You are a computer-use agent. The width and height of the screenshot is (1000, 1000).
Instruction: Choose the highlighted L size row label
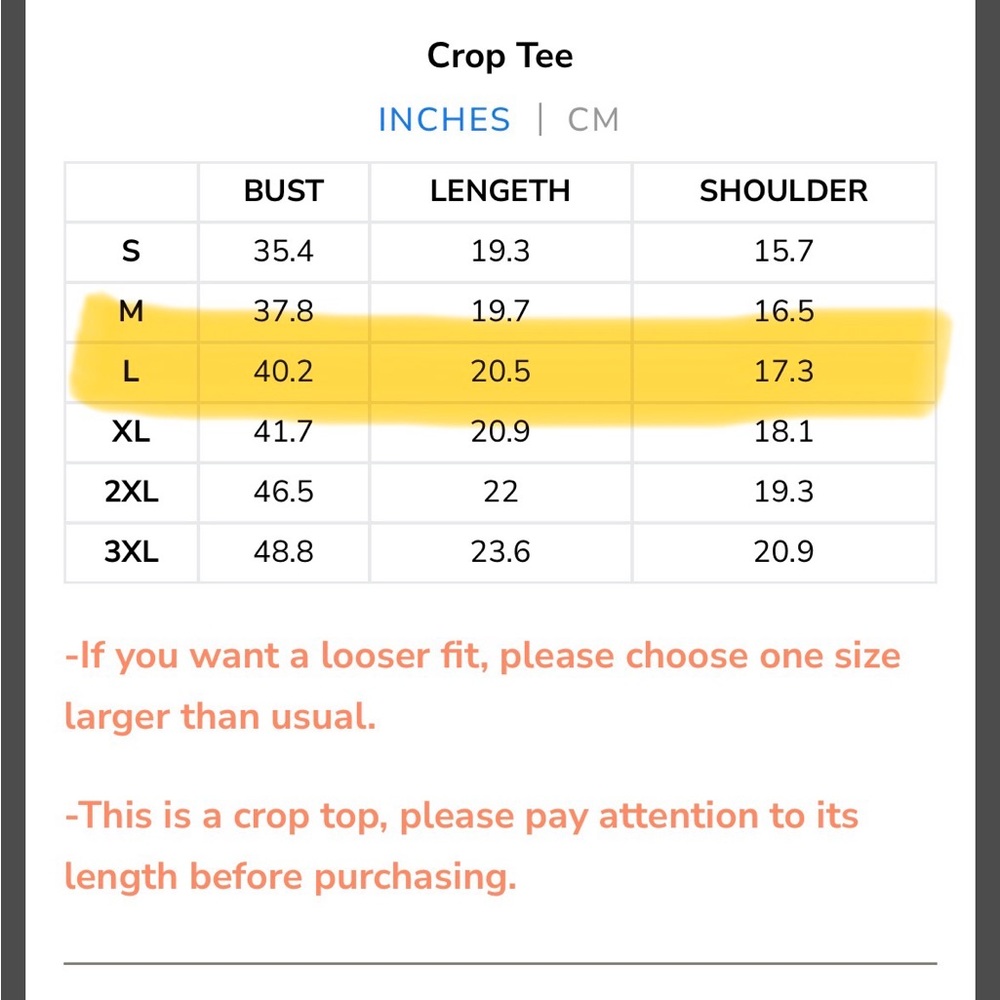[x=131, y=371]
